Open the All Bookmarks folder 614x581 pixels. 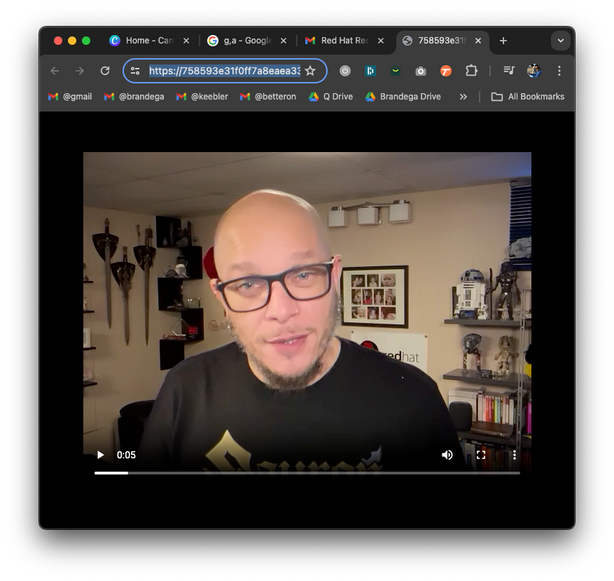527,97
